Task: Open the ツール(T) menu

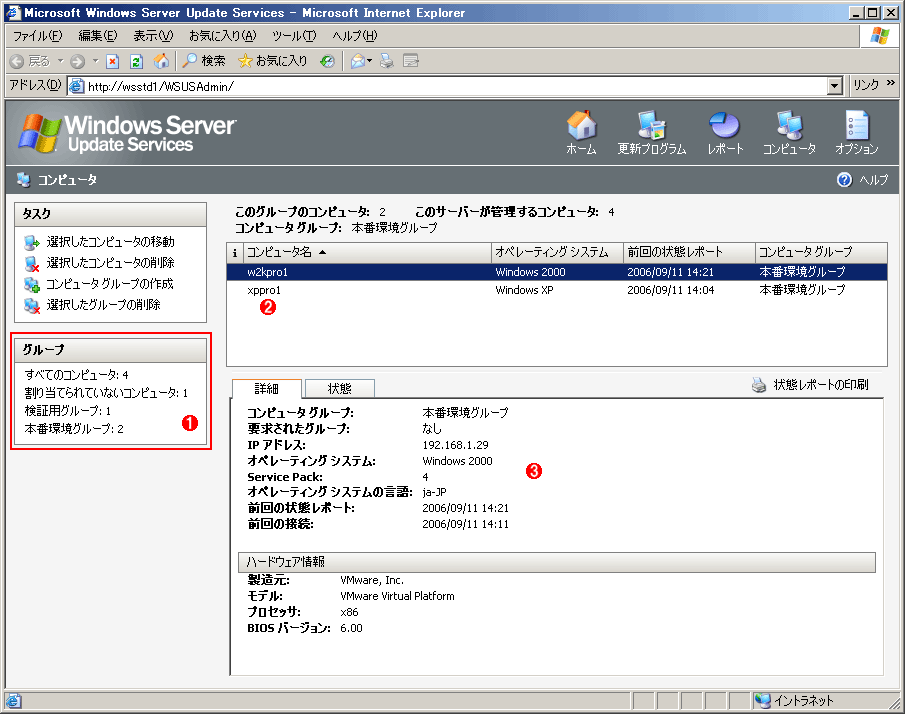Action: click(294, 36)
